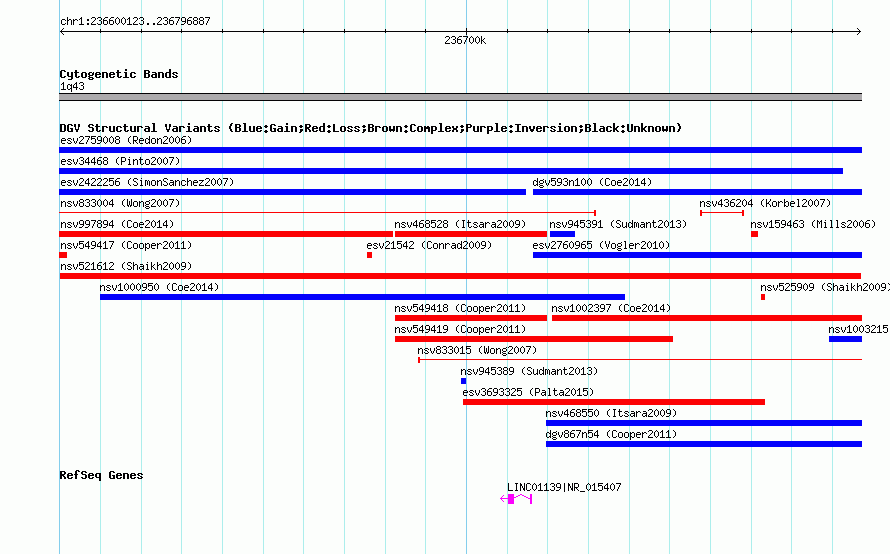The height and width of the screenshot is (554, 890).
Task: Click the magenta LINC01139 gene glyph
Action: 516,499
